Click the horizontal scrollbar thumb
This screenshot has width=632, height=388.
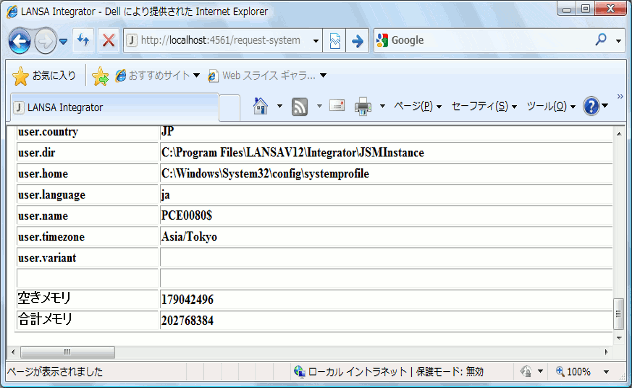(67, 352)
